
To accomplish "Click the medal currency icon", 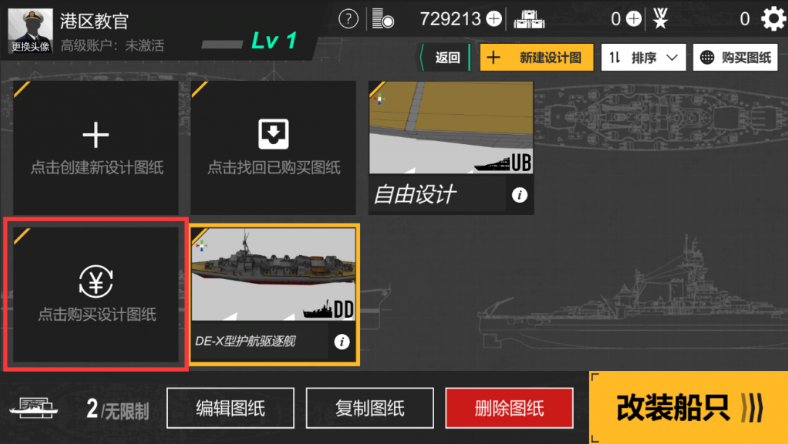I will [x=660, y=19].
